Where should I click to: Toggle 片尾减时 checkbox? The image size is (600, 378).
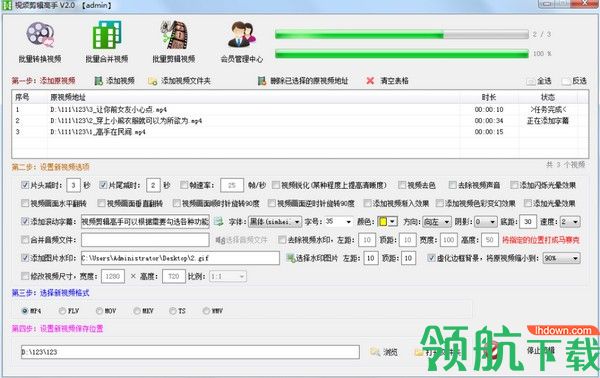(103, 185)
